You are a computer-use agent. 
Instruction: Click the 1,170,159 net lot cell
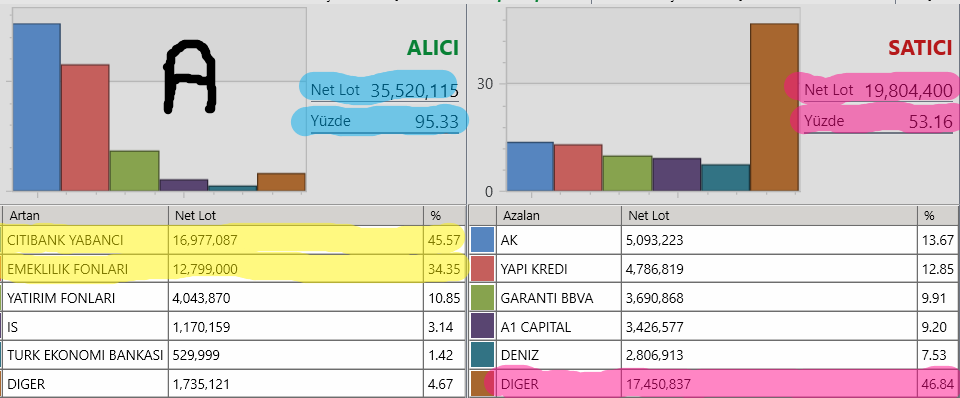coord(295,326)
